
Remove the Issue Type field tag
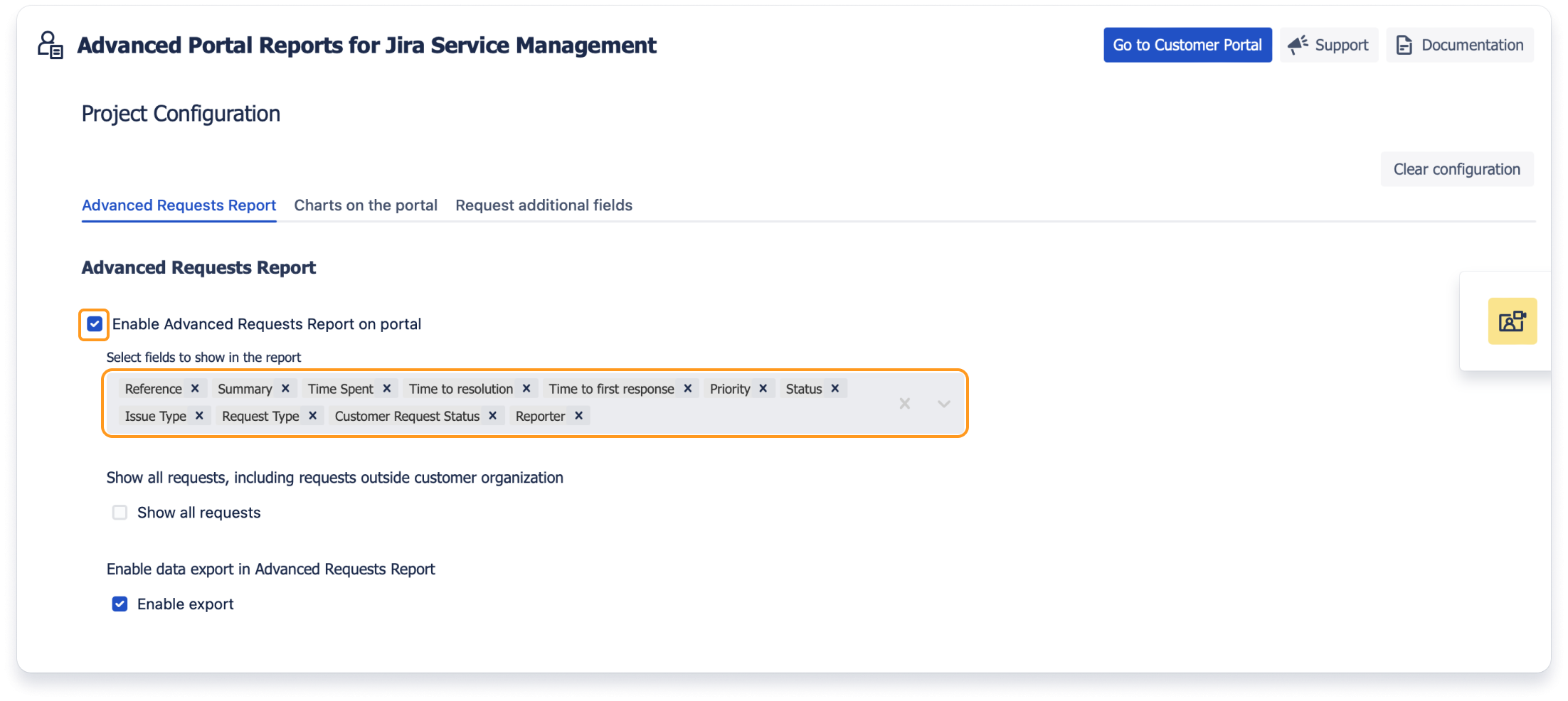(x=199, y=416)
